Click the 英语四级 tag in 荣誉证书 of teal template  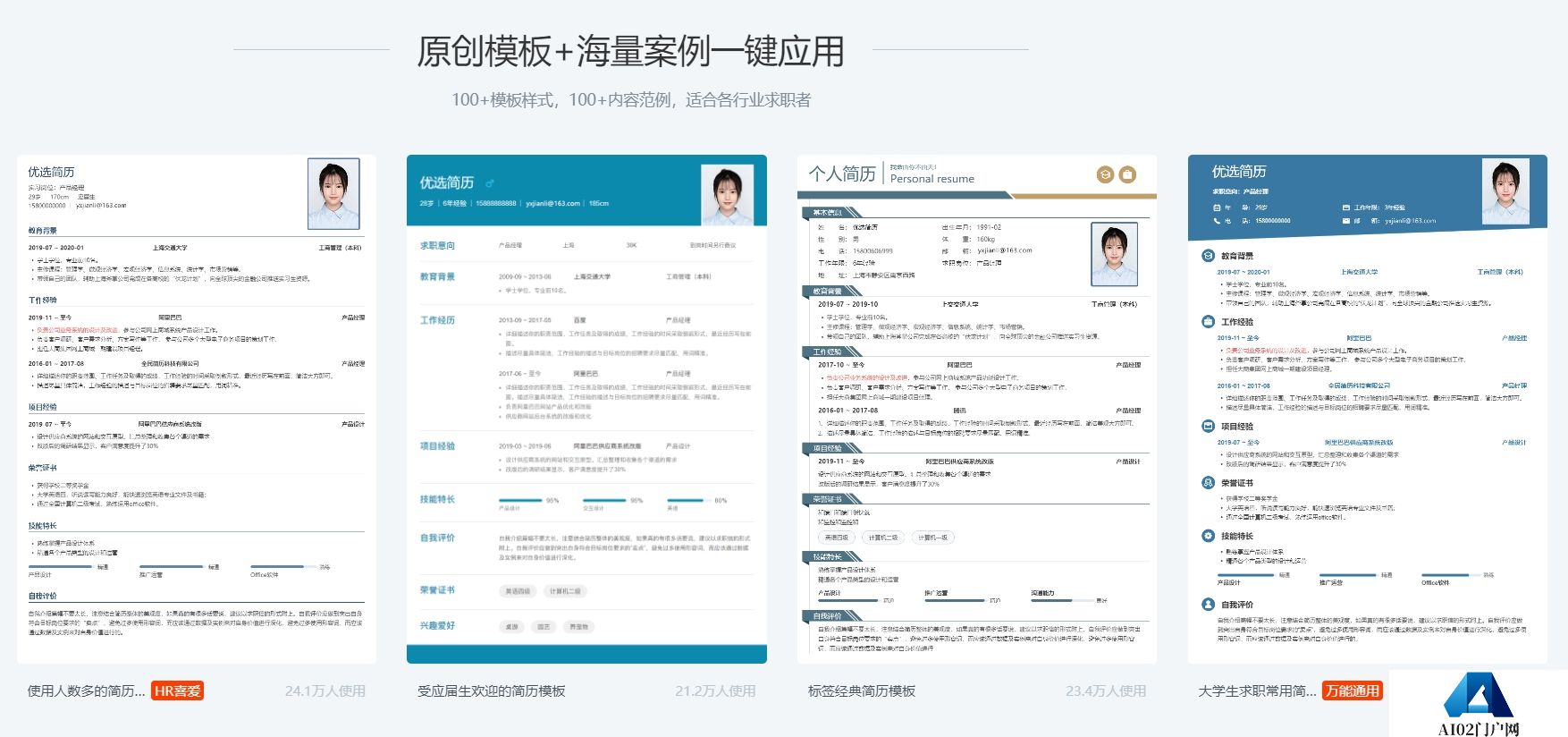pos(518,591)
